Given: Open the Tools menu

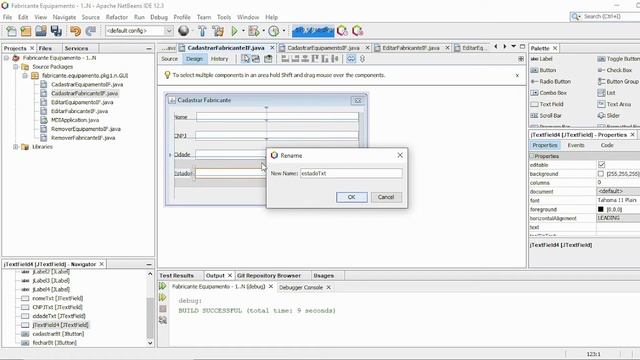Looking at the screenshot, I should point(224,17).
